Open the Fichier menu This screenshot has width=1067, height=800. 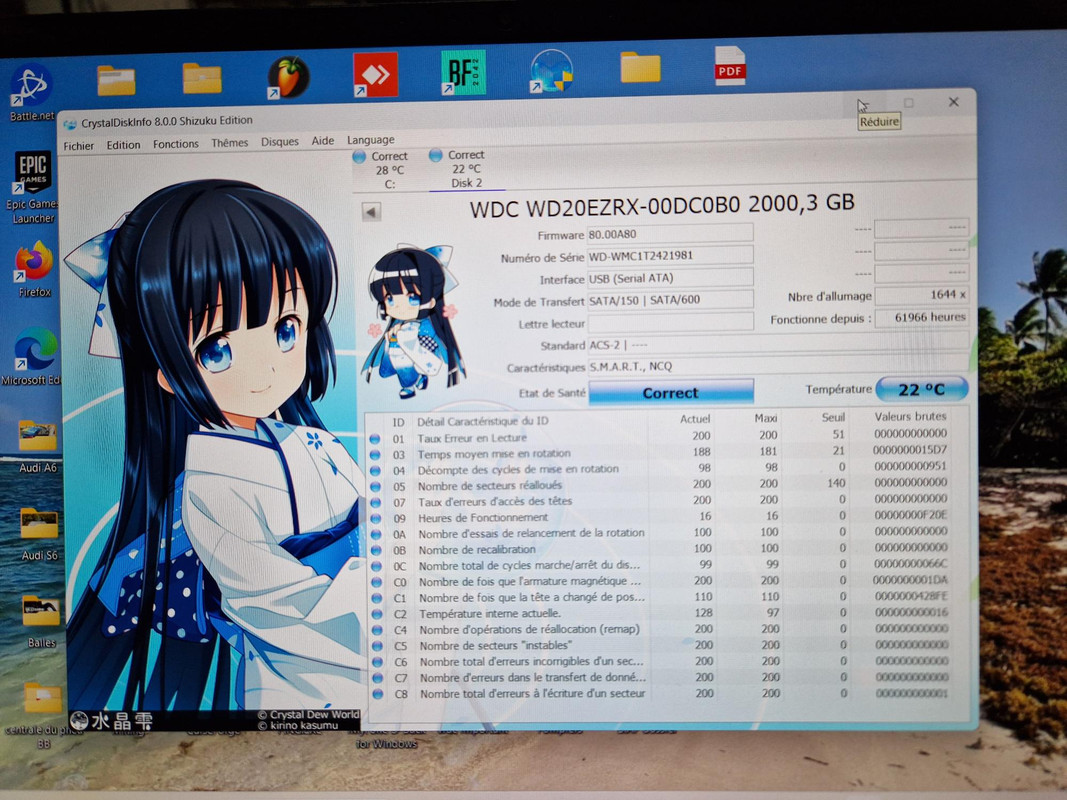click(79, 146)
